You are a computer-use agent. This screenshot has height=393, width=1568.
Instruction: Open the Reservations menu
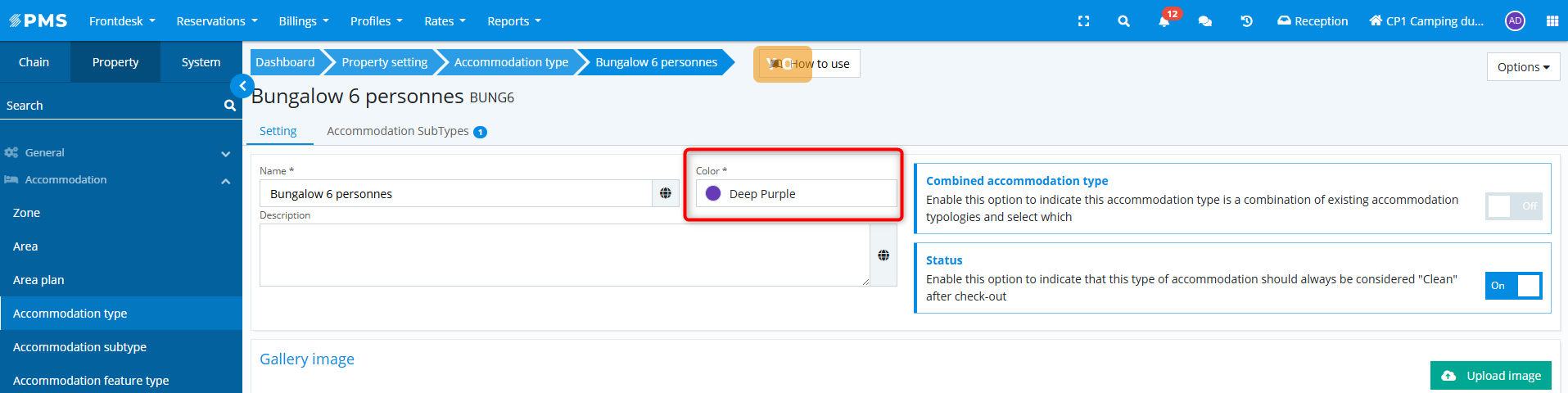217,21
